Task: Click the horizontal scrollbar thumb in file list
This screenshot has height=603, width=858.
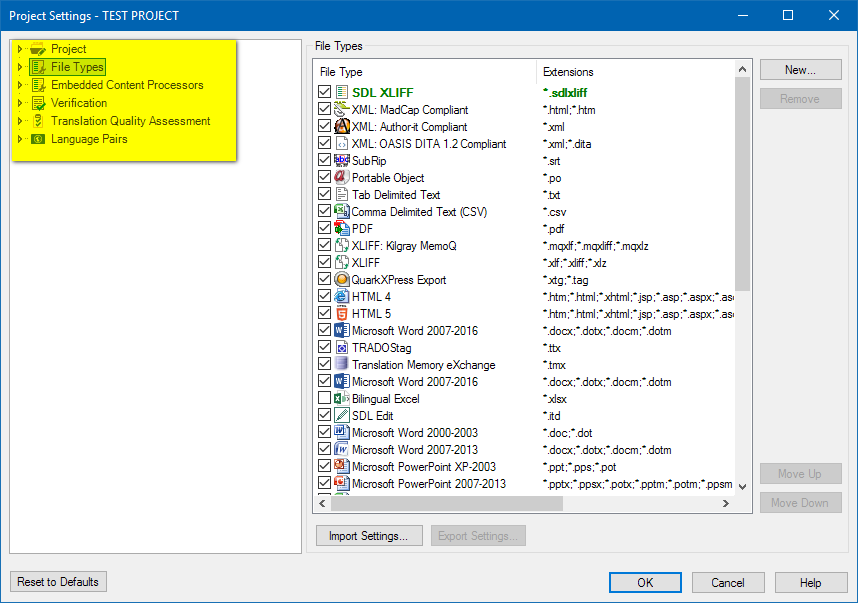Action: click(x=447, y=503)
